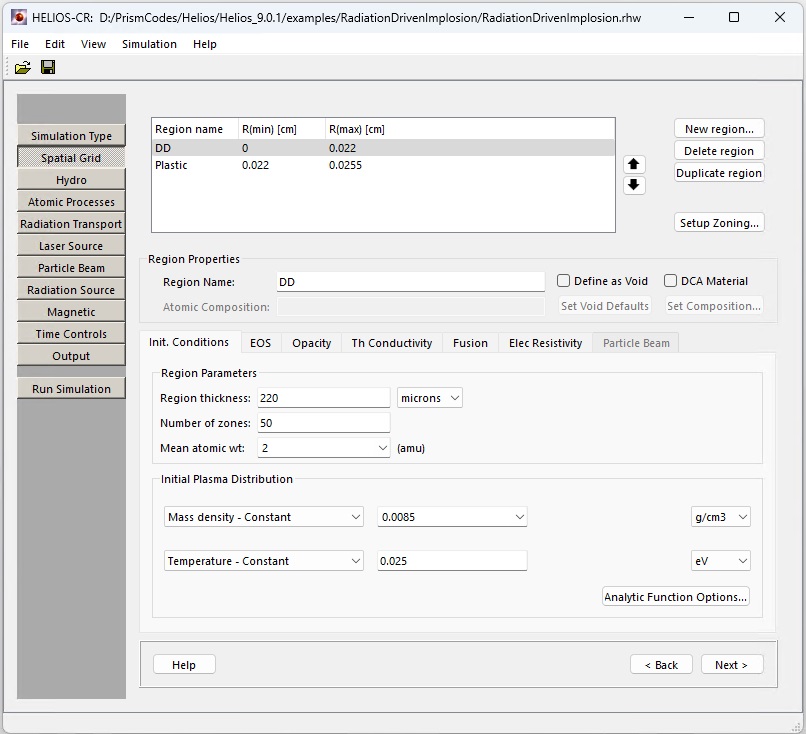Screen dimensions: 806x734
Task: Go to Radiation Transport section
Action: point(71,224)
